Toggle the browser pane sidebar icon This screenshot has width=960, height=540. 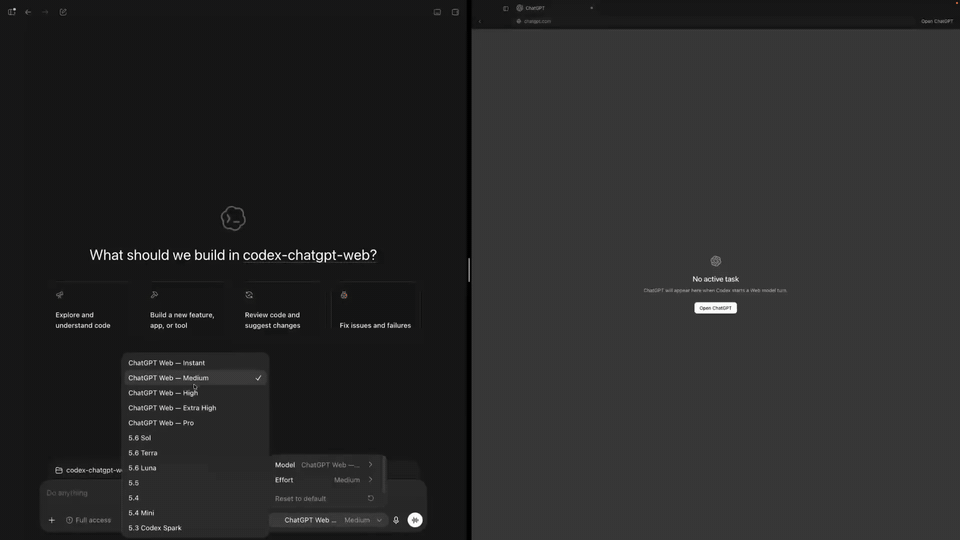tap(506, 8)
